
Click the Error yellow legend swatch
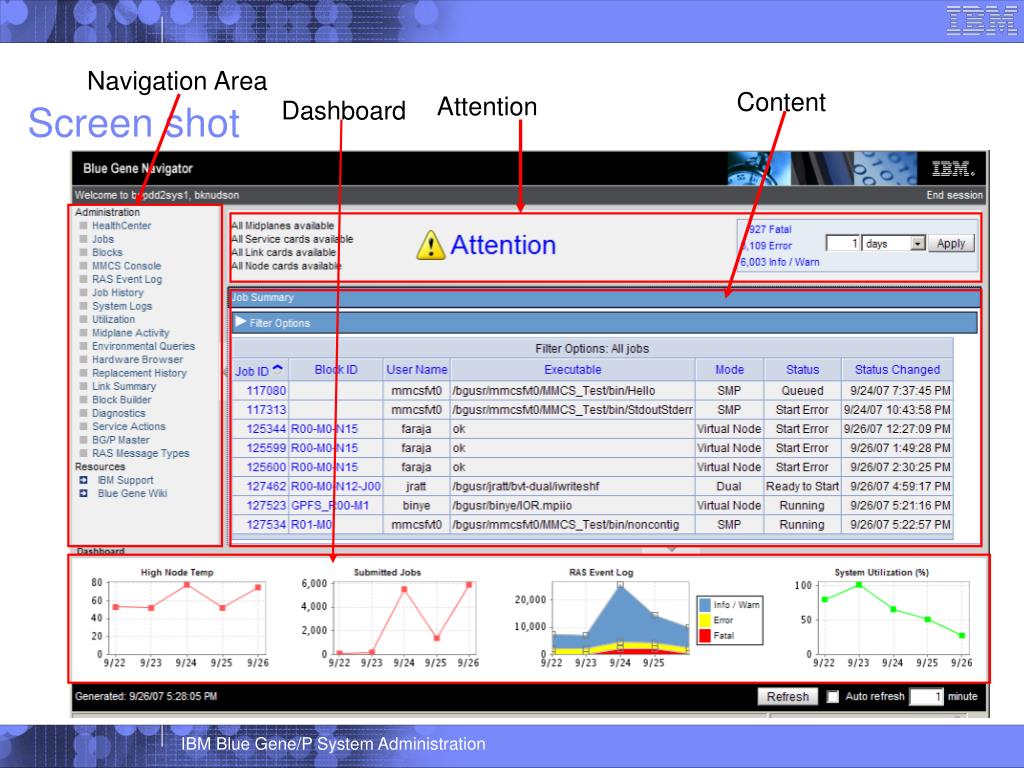(x=705, y=620)
